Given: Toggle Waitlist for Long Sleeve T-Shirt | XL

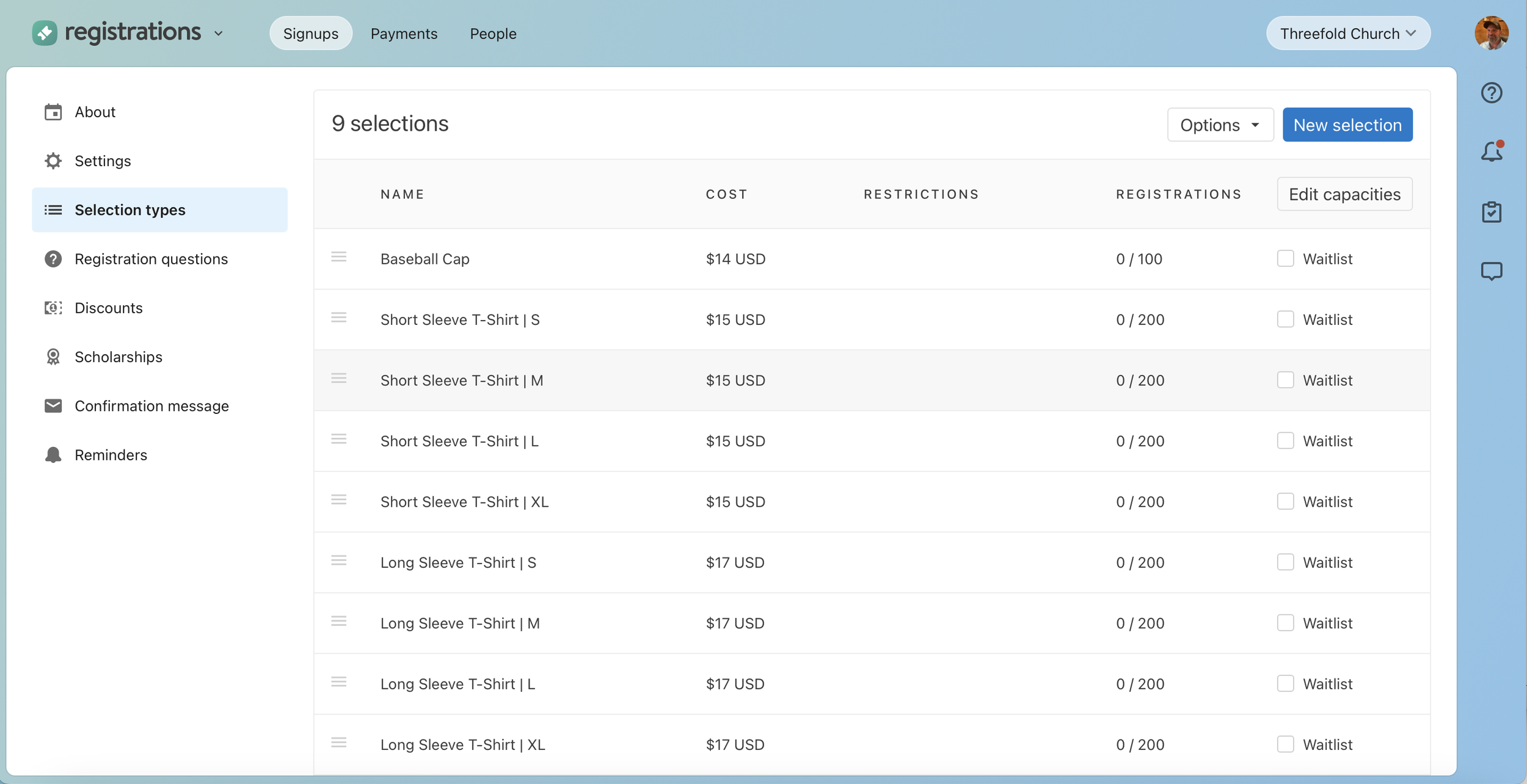Looking at the screenshot, I should click(1285, 744).
